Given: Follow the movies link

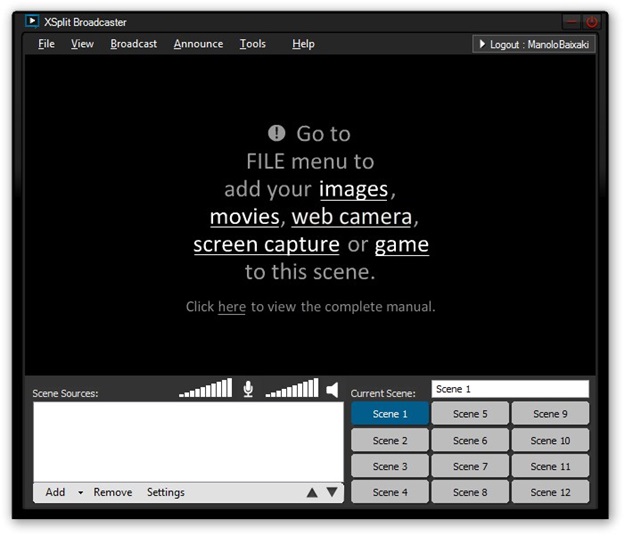Looking at the screenshot, I should click(x=245, y=217).
